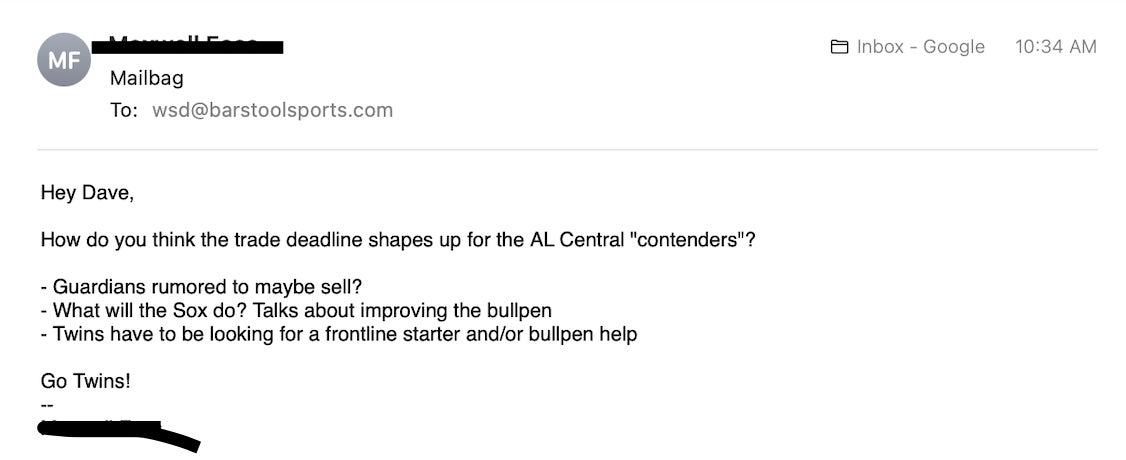
Task: Click the trade deadline question sentence
Action: click(397, 241)
